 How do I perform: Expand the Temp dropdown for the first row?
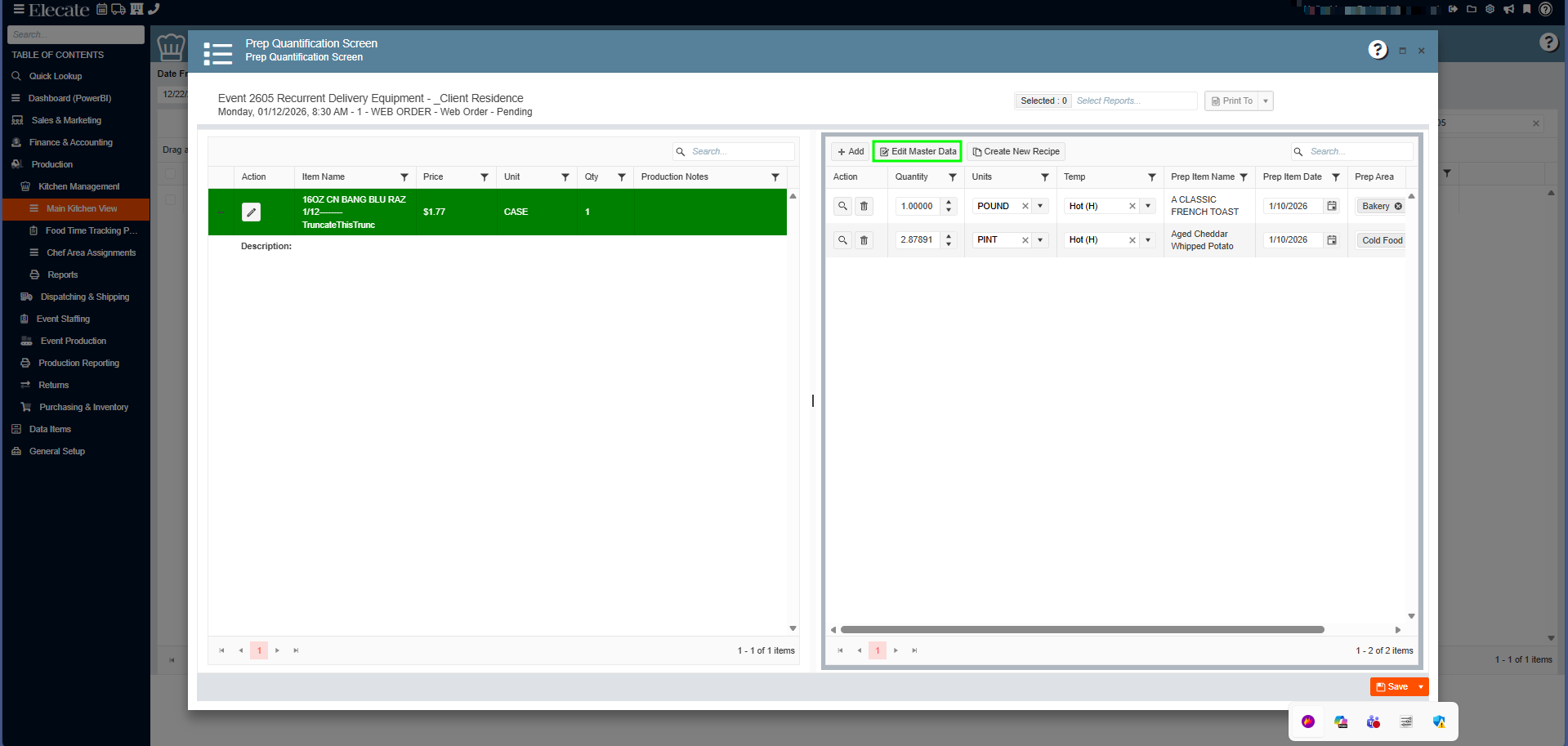tap(1148, 206)
